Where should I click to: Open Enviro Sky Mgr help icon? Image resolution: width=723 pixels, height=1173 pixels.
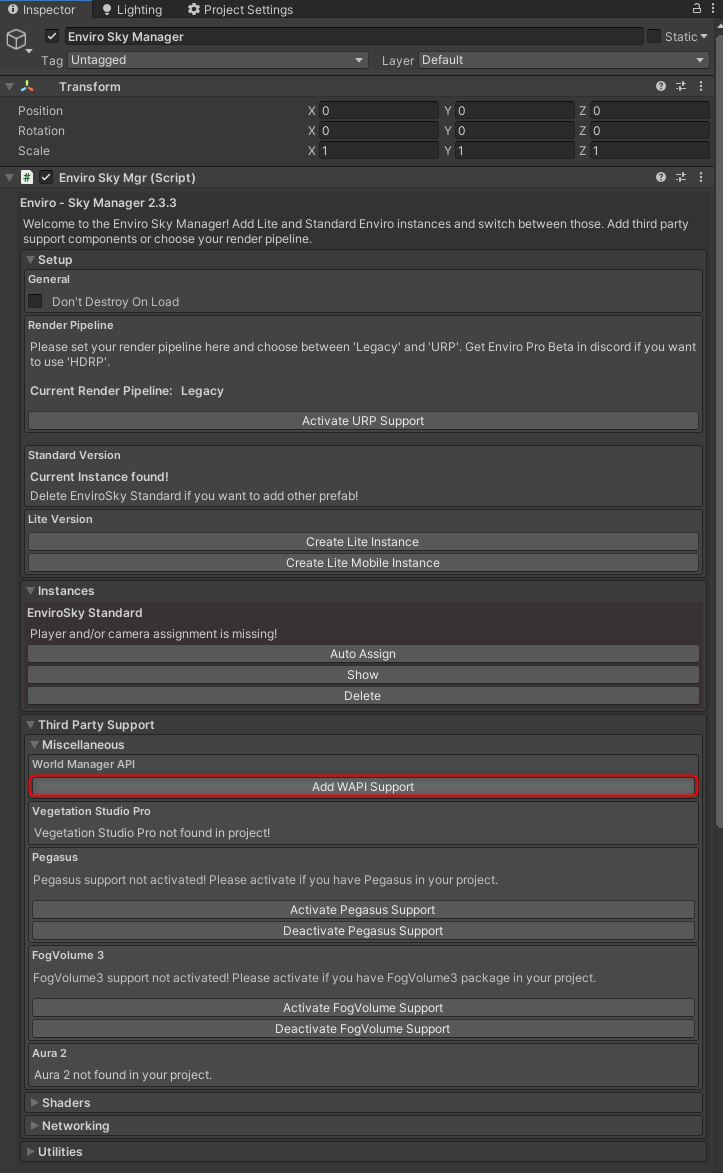(x=661, y=178)
